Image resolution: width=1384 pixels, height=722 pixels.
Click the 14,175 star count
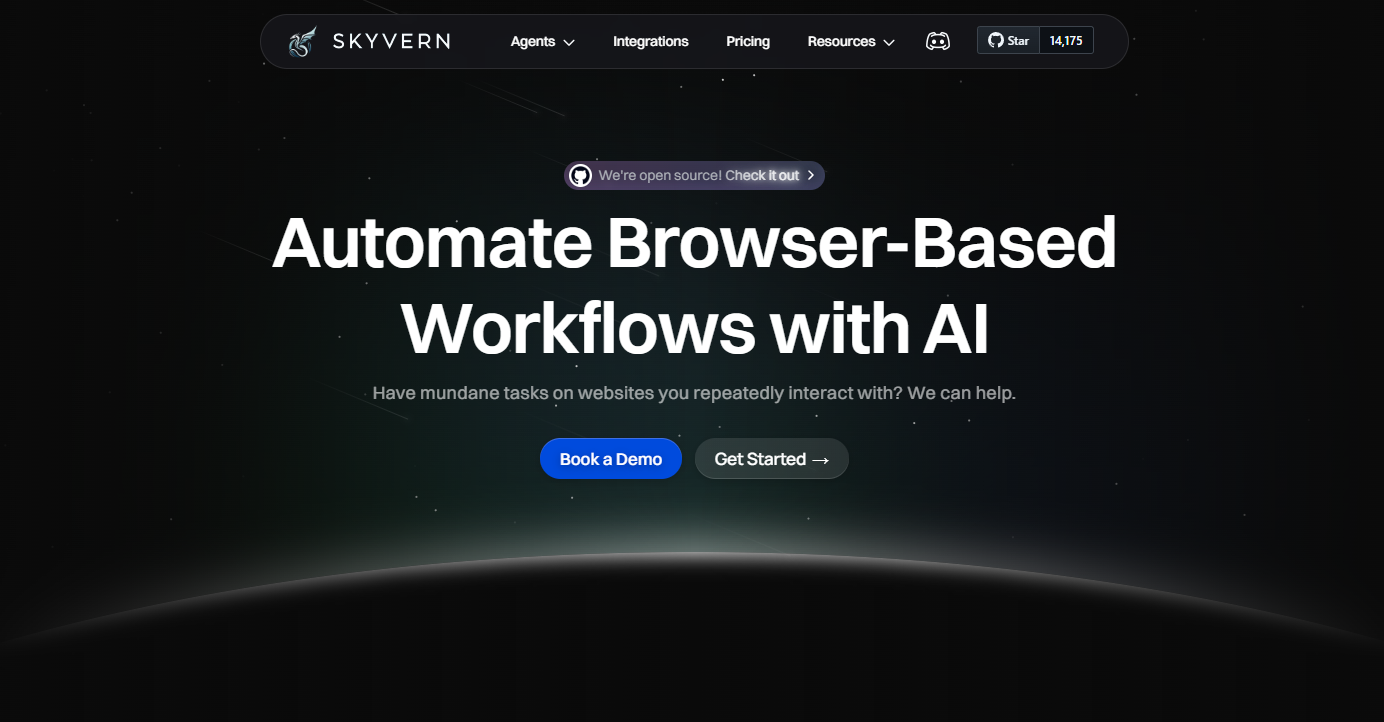(x=1066, y=41)
